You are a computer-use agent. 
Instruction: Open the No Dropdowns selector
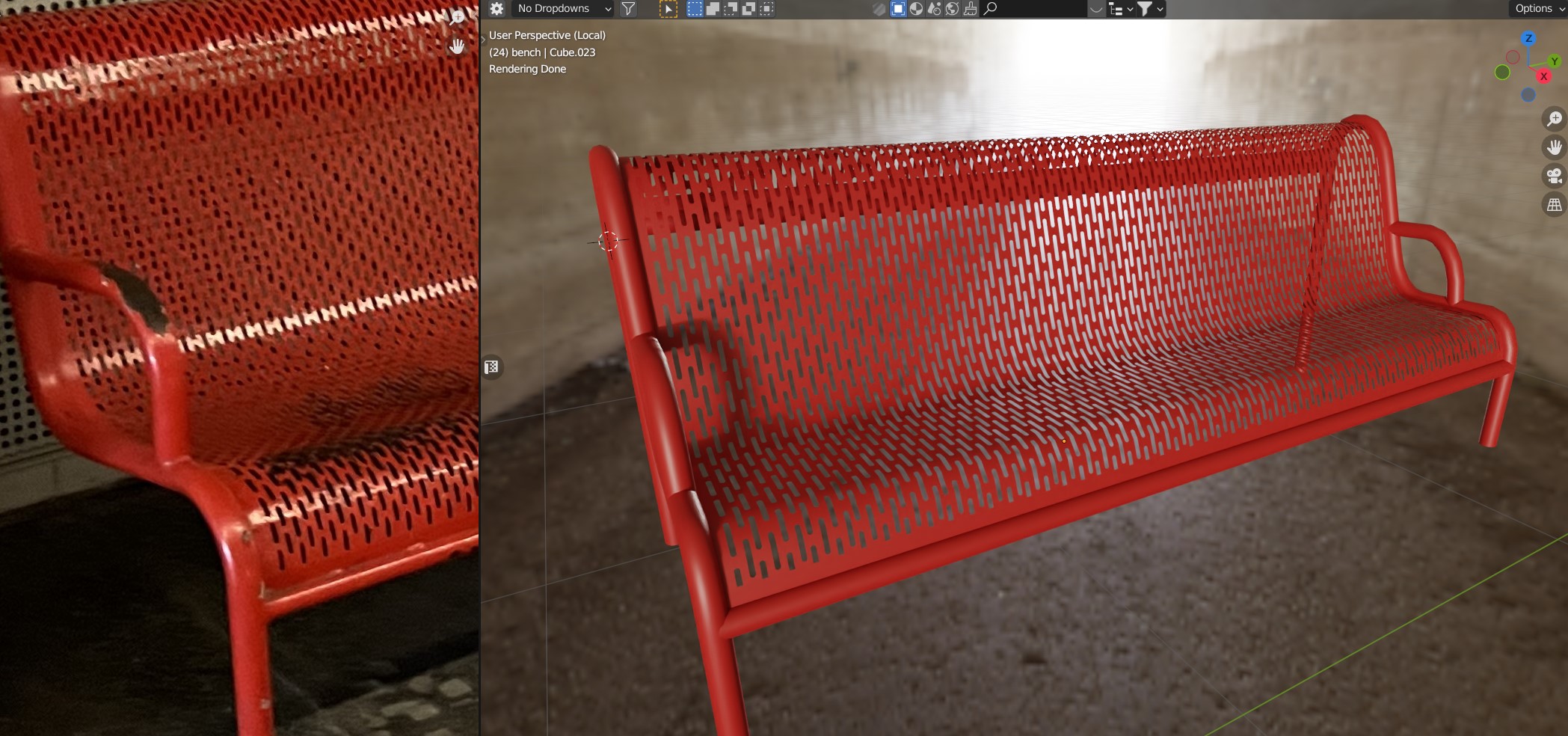563,9
